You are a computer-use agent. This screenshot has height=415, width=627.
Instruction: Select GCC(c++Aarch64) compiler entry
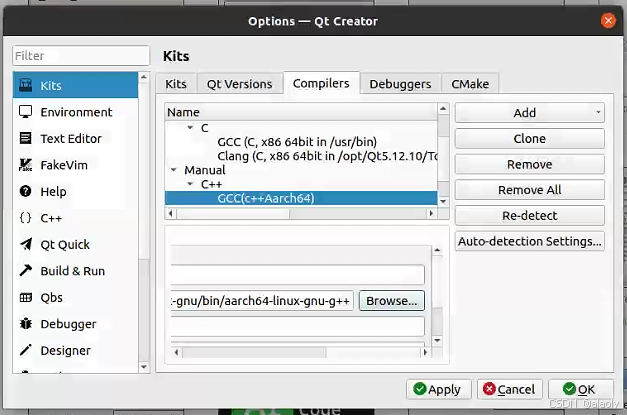tap(301, 198)
